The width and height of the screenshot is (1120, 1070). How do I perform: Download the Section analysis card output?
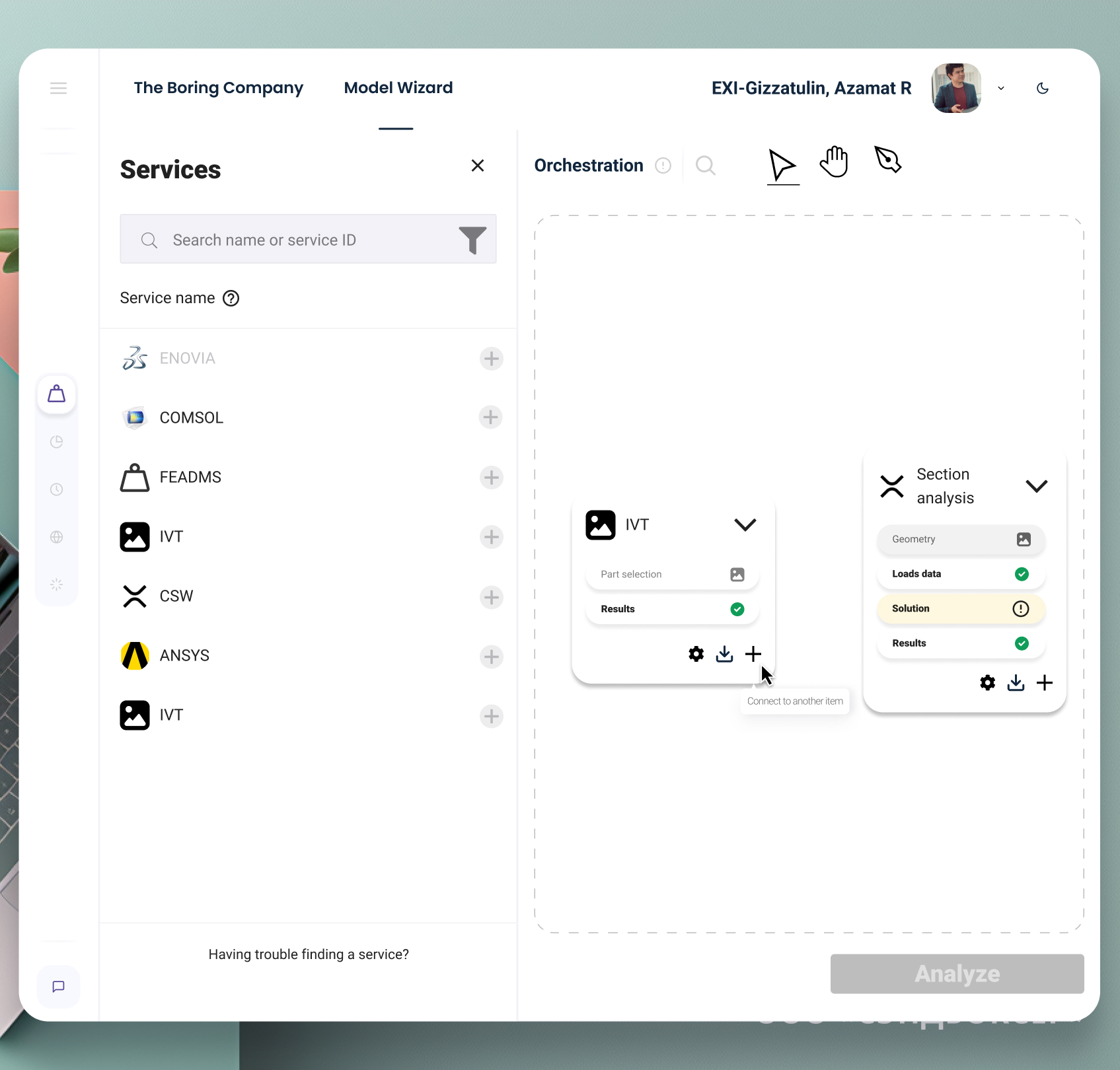(x=1016, y=683)
